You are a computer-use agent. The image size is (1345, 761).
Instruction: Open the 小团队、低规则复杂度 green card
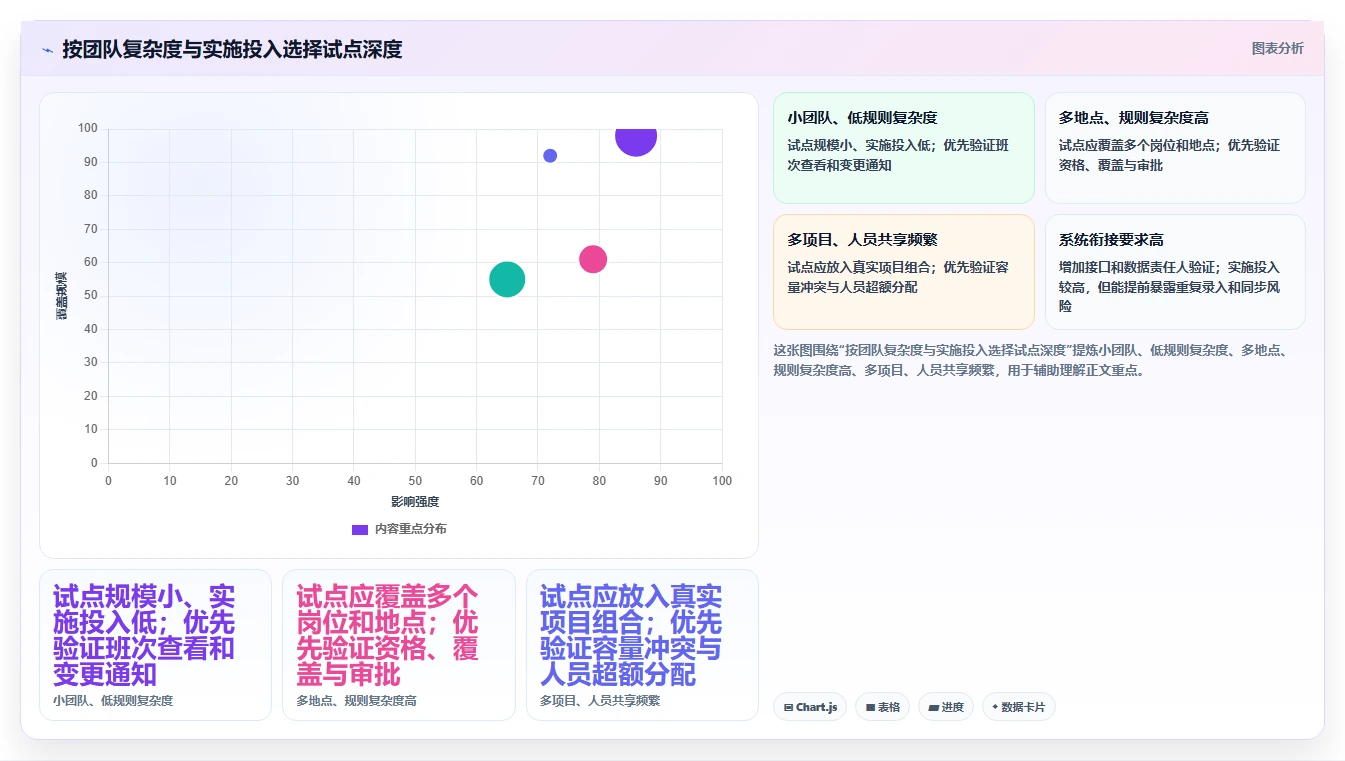(903, 148)
